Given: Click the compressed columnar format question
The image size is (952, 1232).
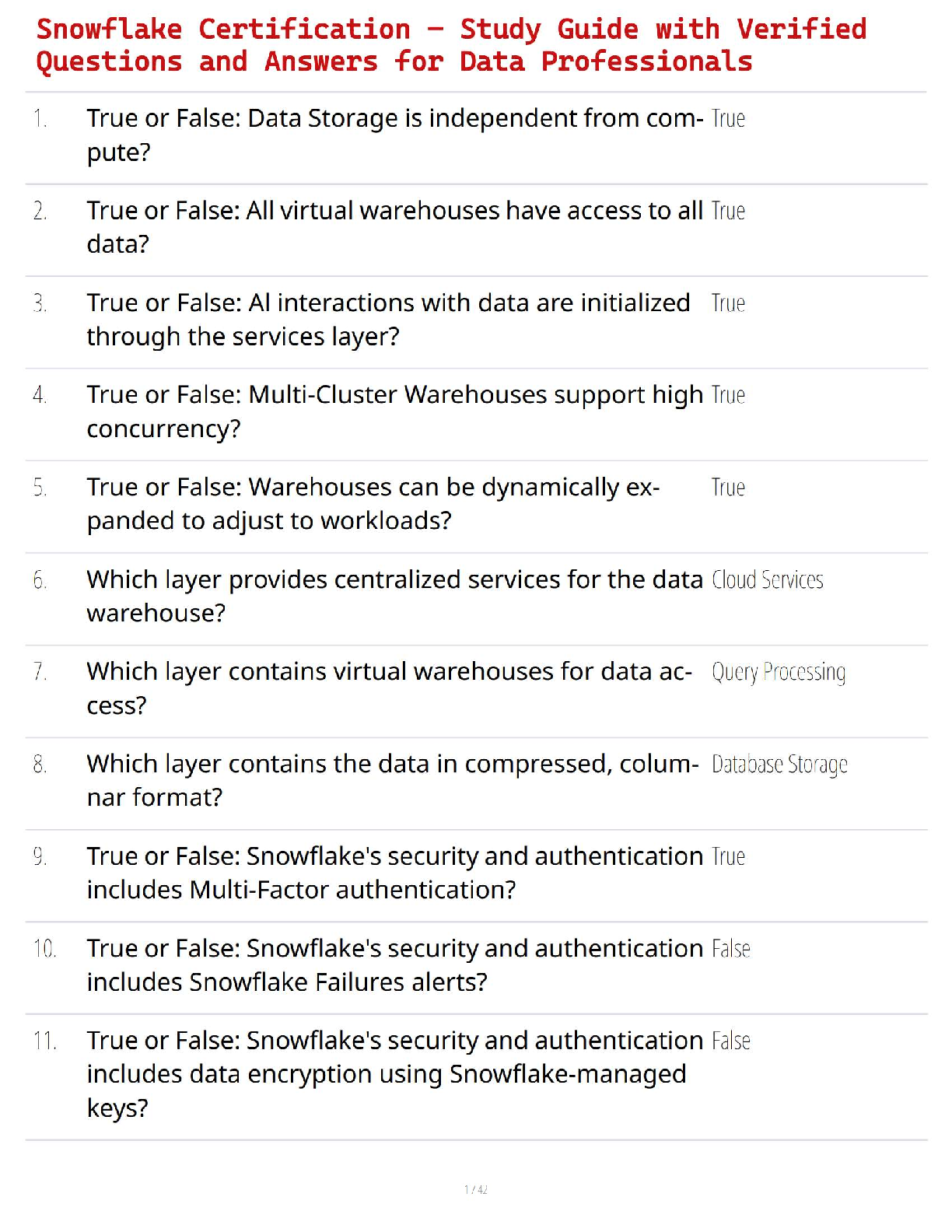Looking at the screenshot, I should pyautogui.click(x=393, y=780).
